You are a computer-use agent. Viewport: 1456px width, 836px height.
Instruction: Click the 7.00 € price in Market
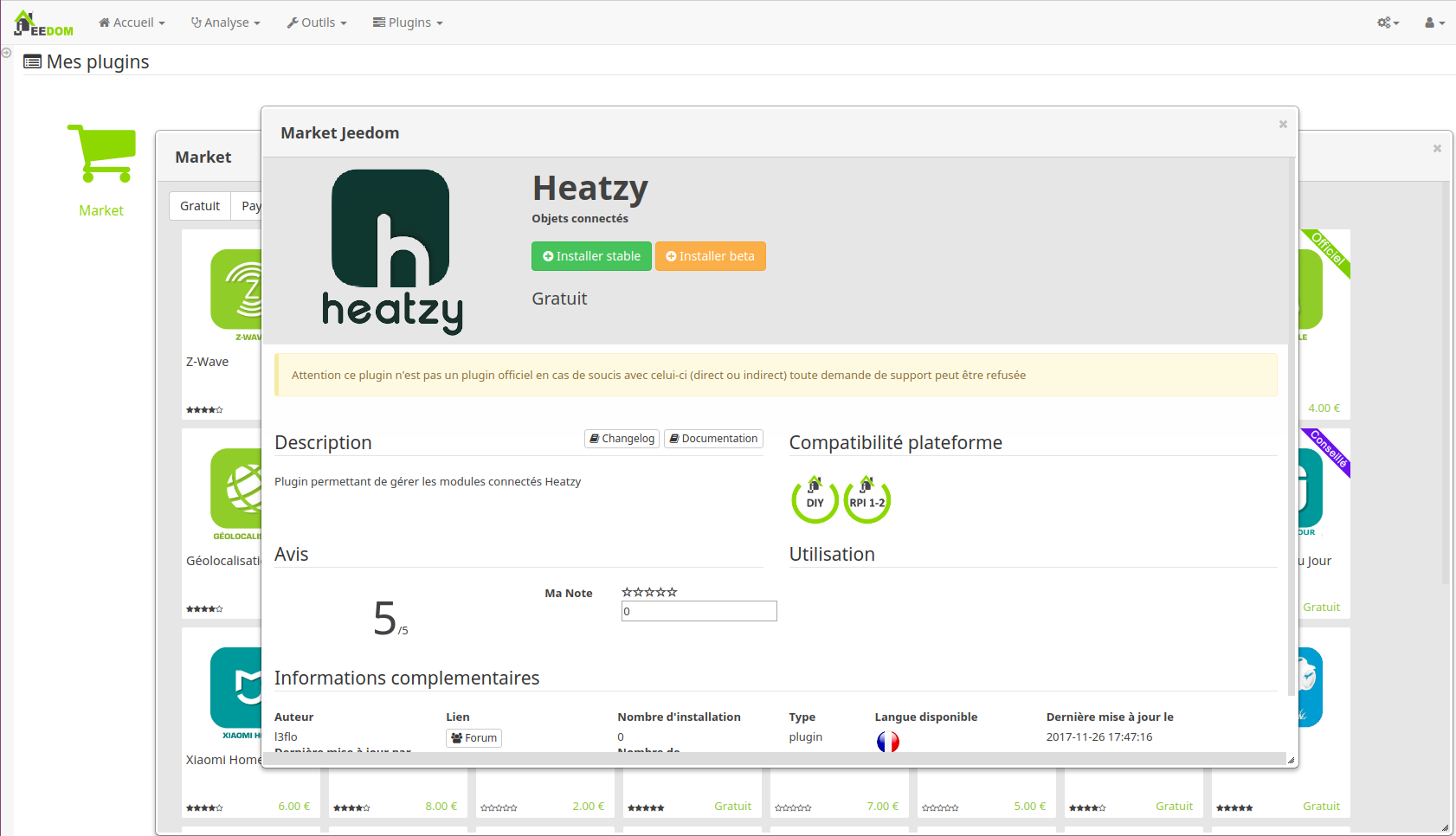[x=882, y=806]
